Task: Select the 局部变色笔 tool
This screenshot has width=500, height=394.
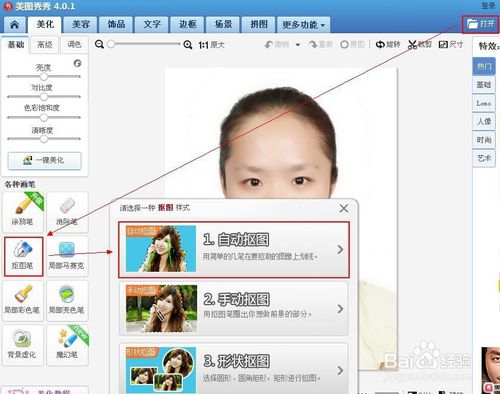Action: (x=67, y=300)
